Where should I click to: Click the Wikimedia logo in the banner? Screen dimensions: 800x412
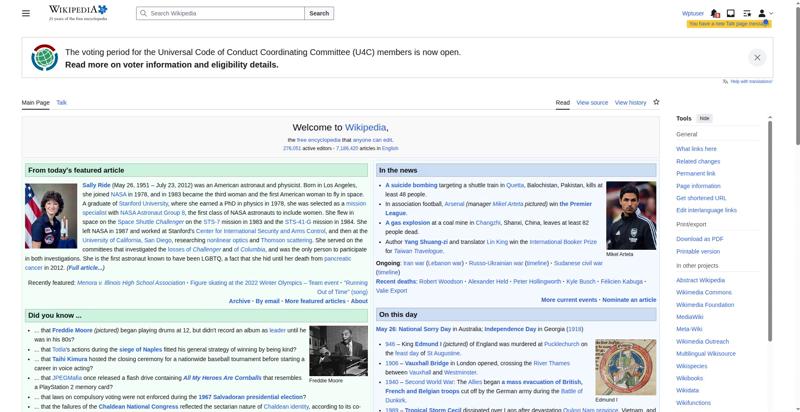coord(44,58)
